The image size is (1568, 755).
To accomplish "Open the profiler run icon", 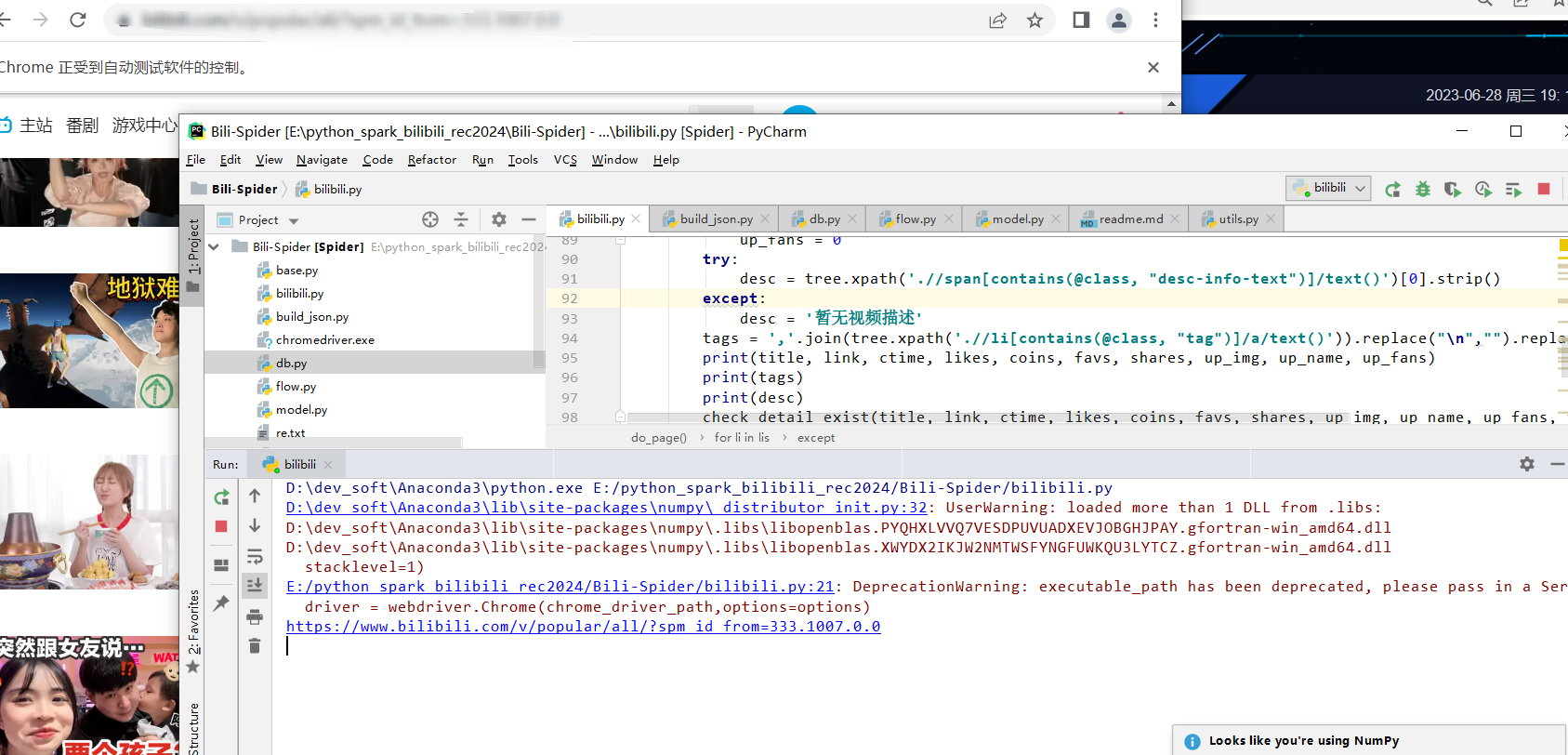I will tap(1483, 190).
